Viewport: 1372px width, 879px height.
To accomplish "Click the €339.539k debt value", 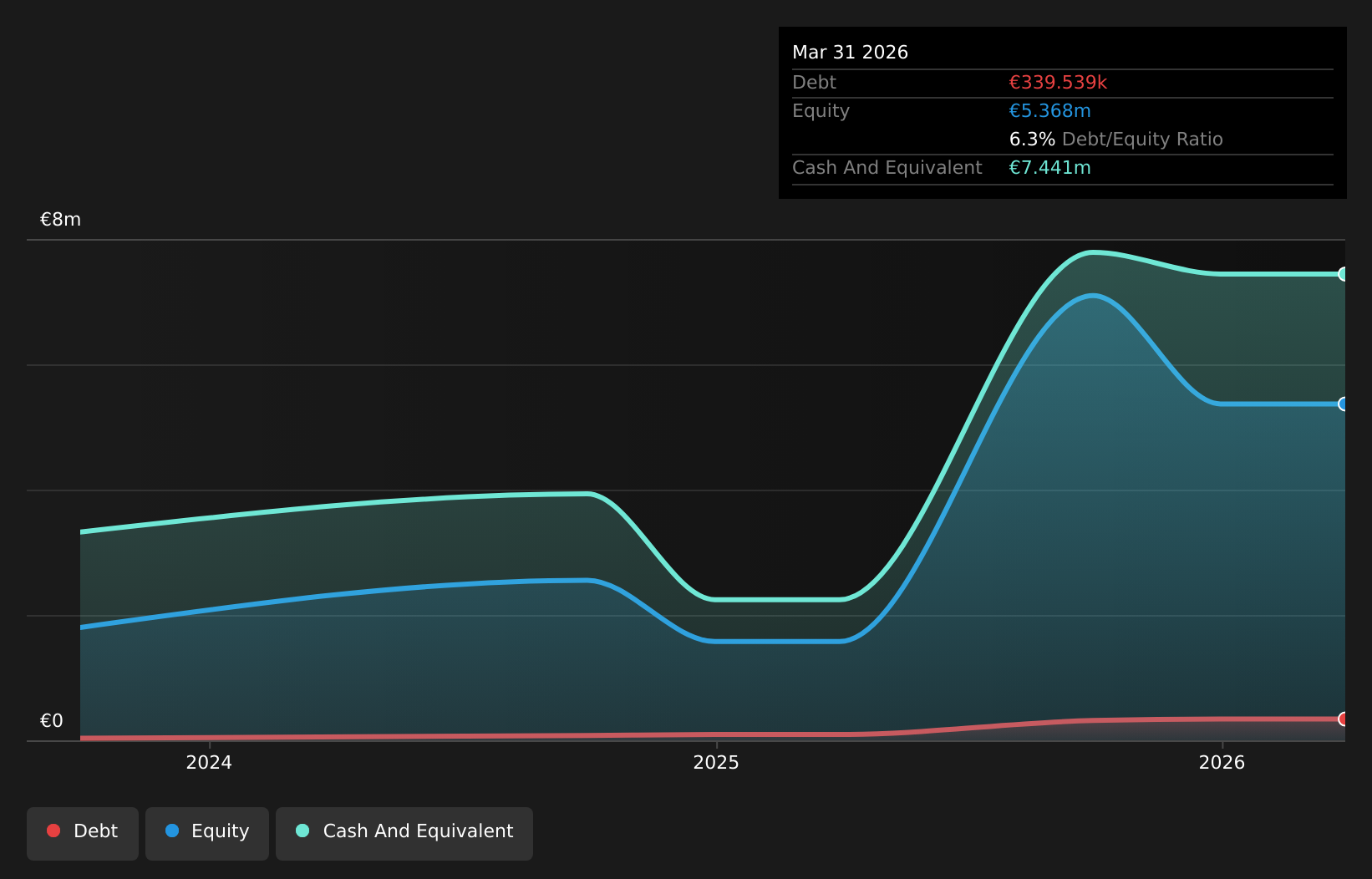I will click(1058, 83).
